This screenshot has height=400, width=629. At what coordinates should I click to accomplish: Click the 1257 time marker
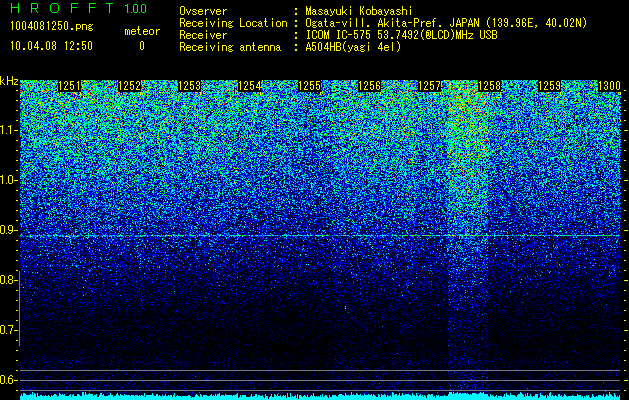(429, 86)
